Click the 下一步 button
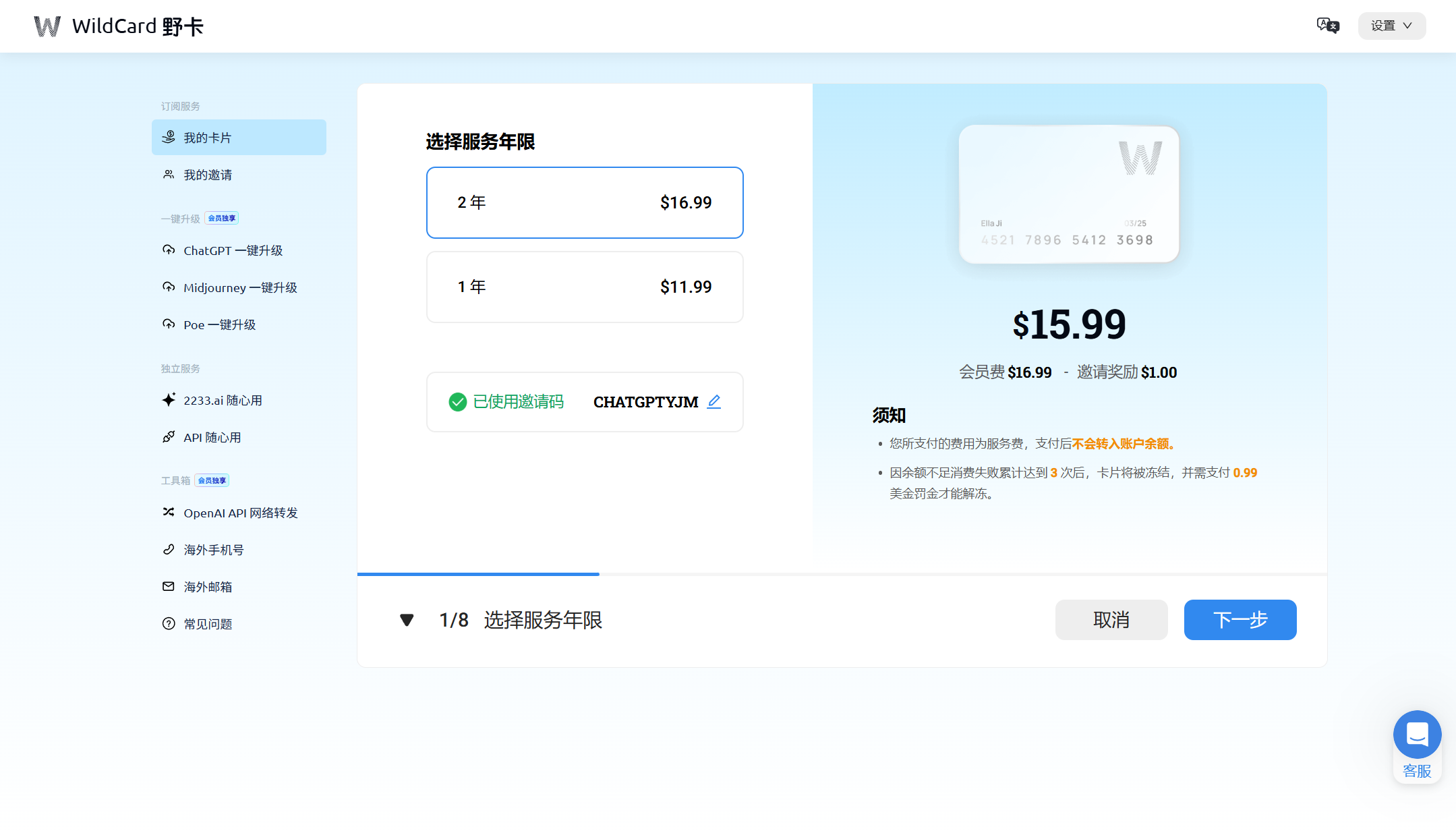The height and width of the screenshot is (831, 1456). tap(1240, 619)
